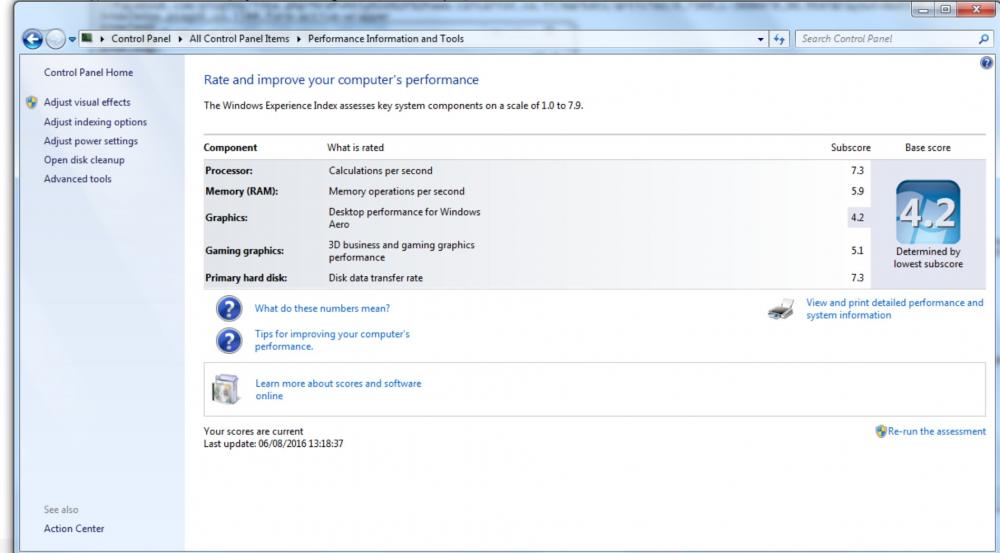Expand the chevron before Control Panel breadcrumb
The width and height of the screenshot is (1000, 553).
coord(102,39)
